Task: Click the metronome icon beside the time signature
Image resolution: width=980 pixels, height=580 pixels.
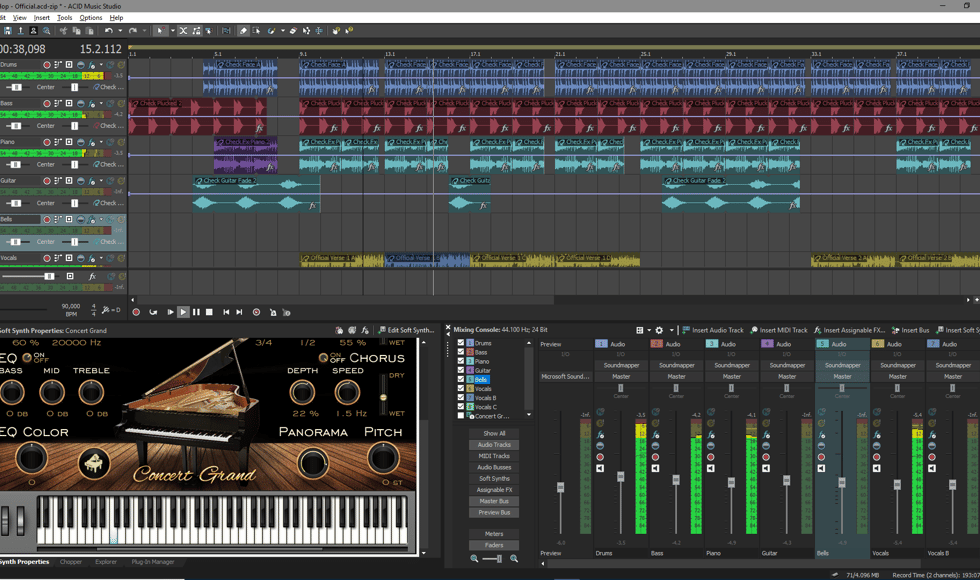Action: point(107,310)
